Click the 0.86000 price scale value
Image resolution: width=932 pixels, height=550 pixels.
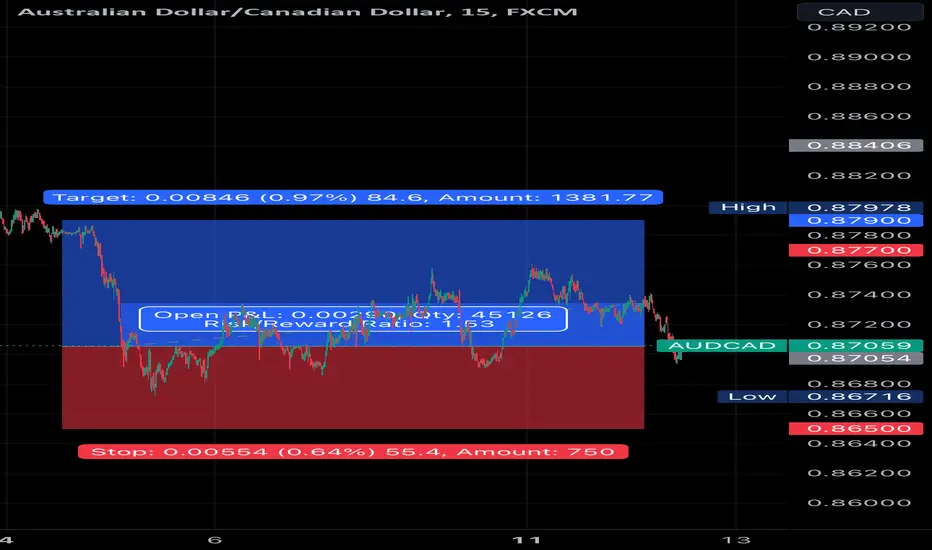(859, 503)
